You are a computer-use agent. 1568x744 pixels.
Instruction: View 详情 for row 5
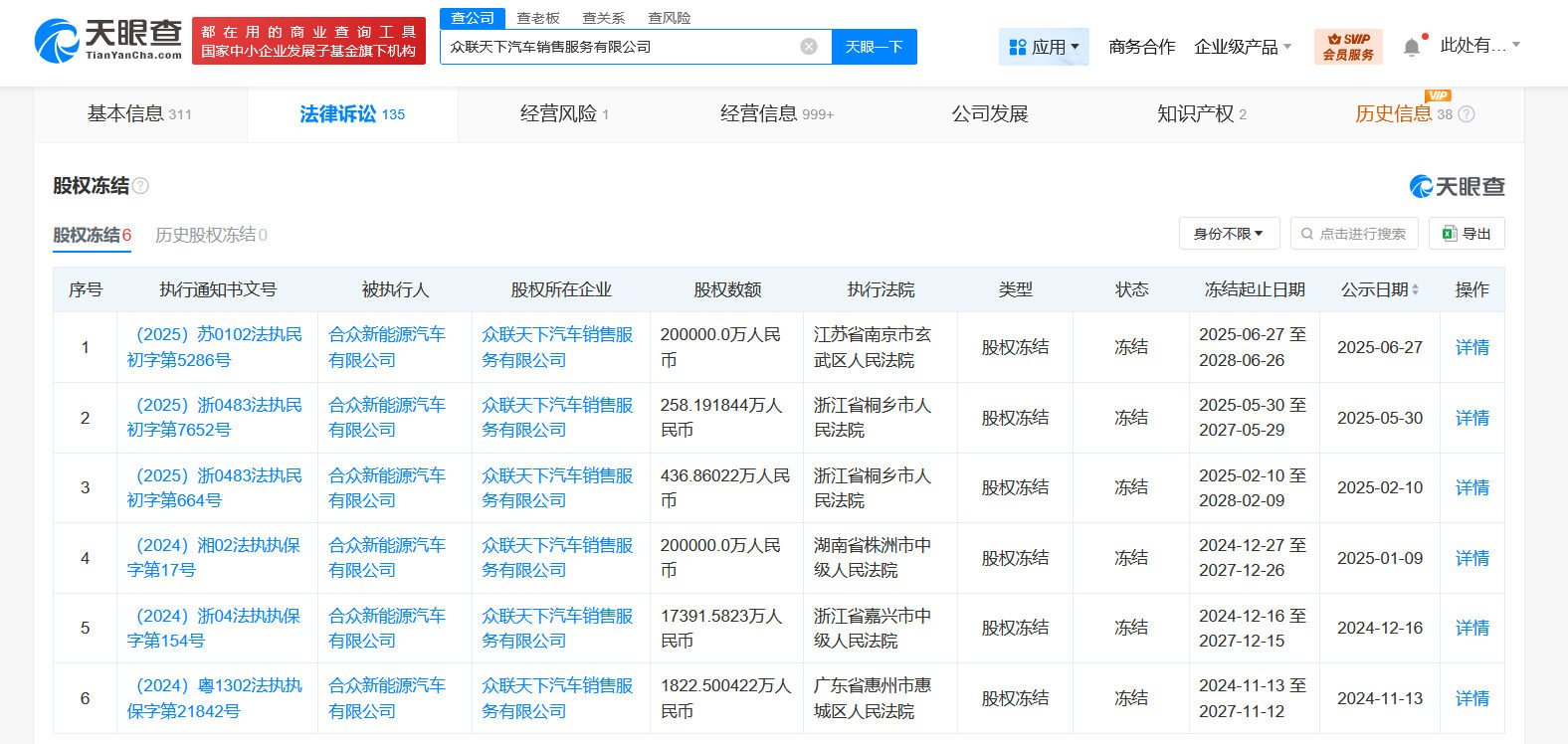[x=1472, y=628]
